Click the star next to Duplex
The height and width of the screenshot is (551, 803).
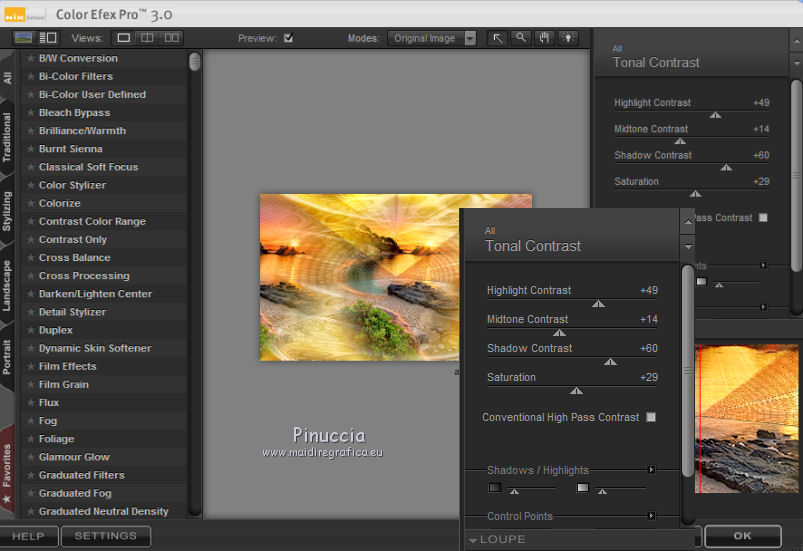tap(31, 330)
